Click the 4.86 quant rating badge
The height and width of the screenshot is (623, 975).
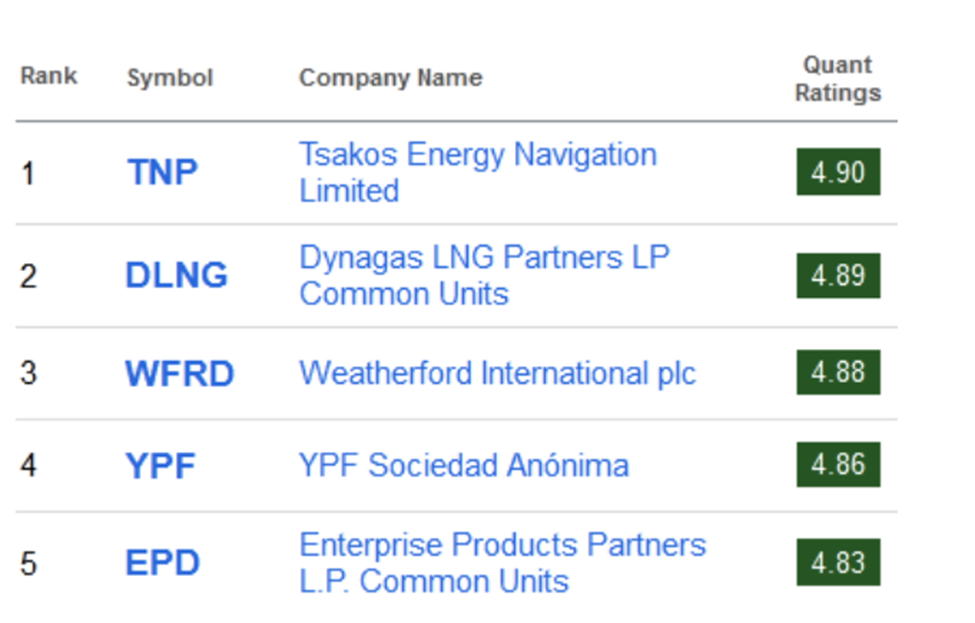[838, 464]
